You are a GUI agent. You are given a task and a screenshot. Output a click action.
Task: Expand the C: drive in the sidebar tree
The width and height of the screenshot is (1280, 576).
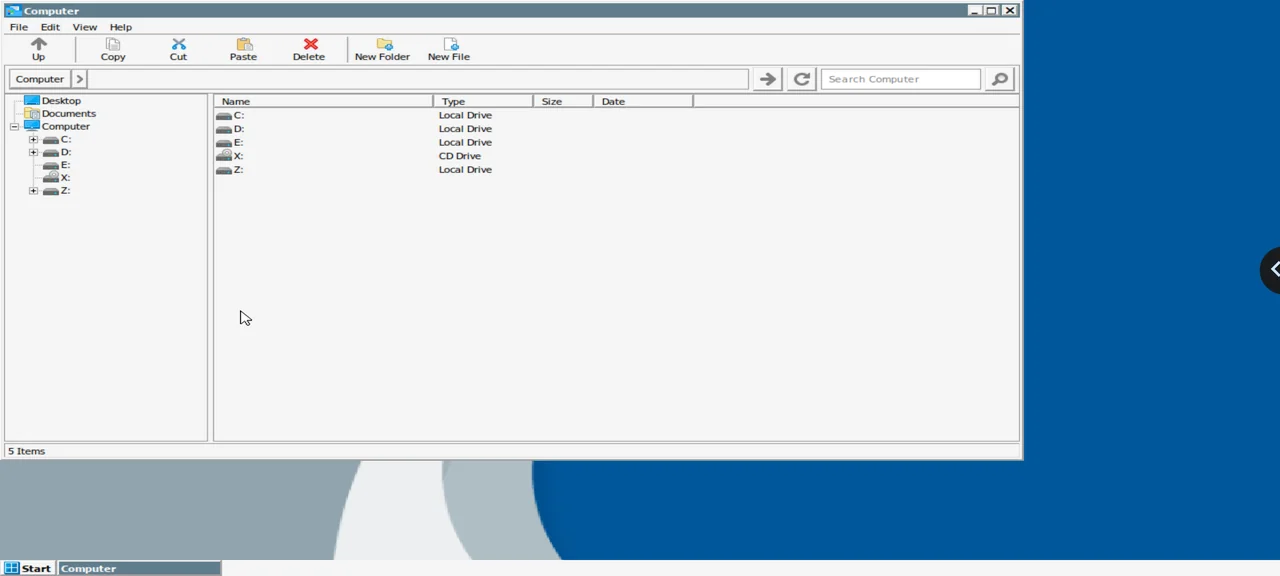pyautogui.click(x=33, y=139)
